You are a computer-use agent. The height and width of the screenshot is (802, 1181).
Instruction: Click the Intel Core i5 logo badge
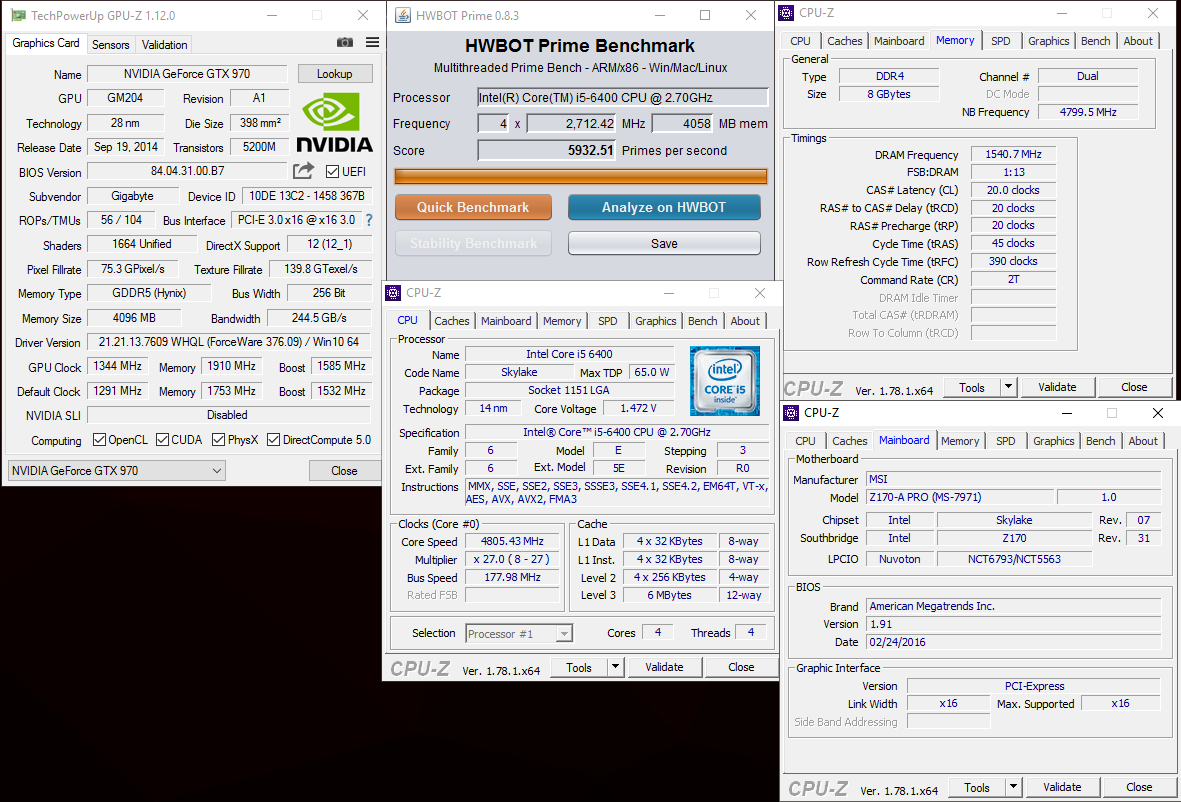click(725, 381)
